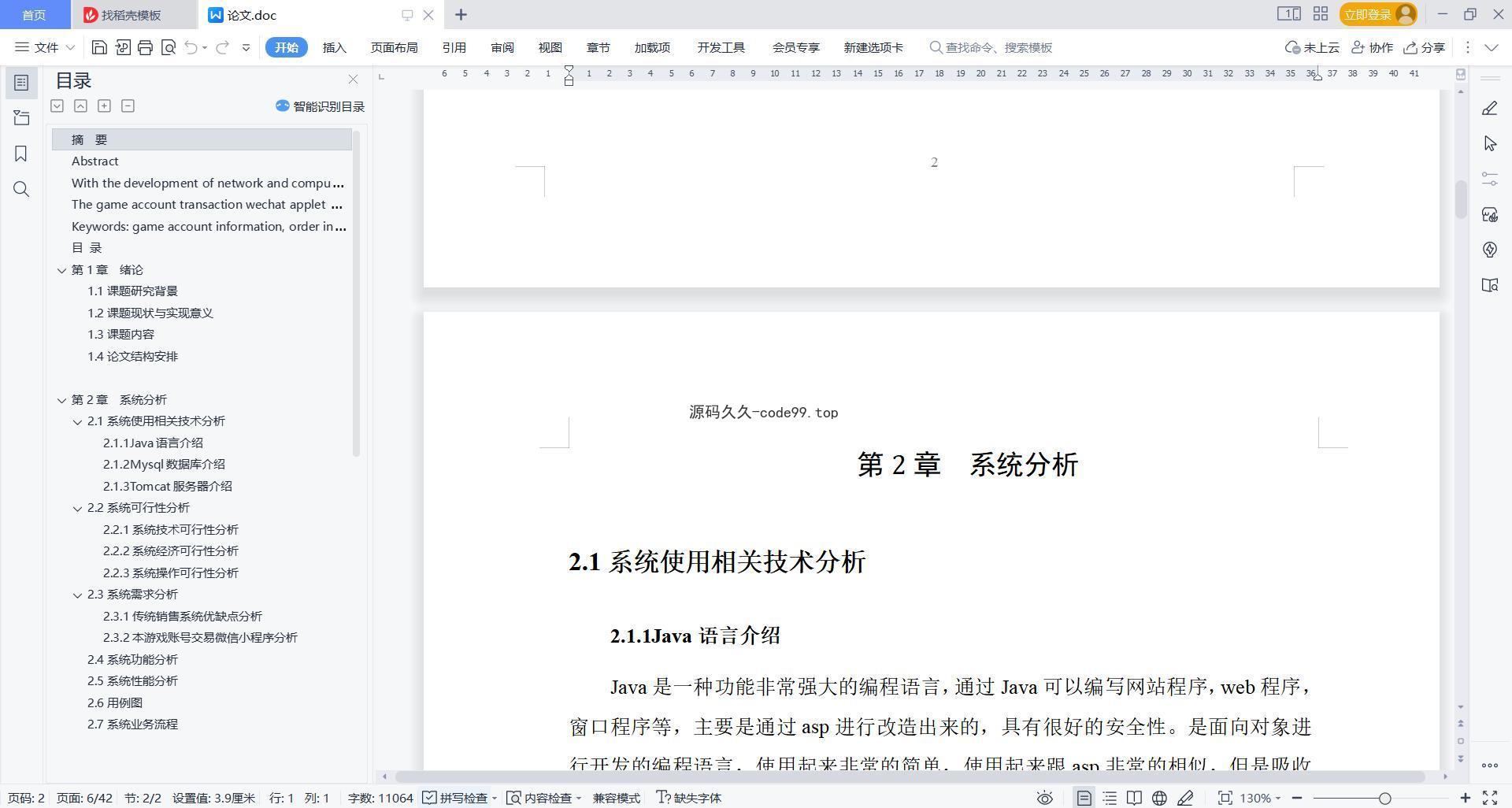Screen dimensions: 1512x808
Task: Toggle eye protection mode in status bar
Action: click(x=1045, y=798)
